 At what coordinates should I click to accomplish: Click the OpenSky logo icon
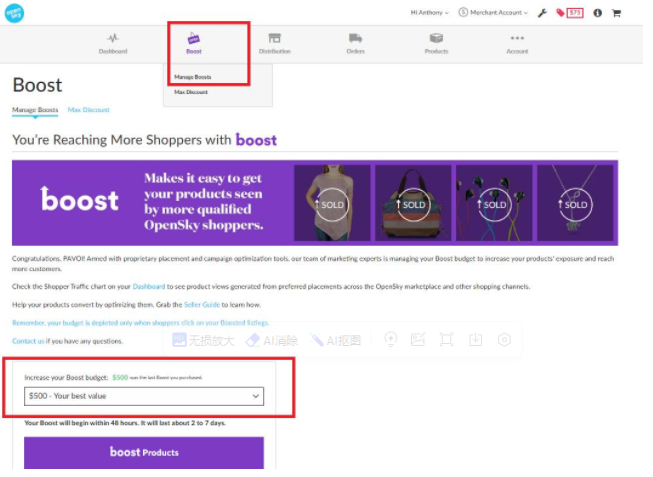(x=14, y=13)
